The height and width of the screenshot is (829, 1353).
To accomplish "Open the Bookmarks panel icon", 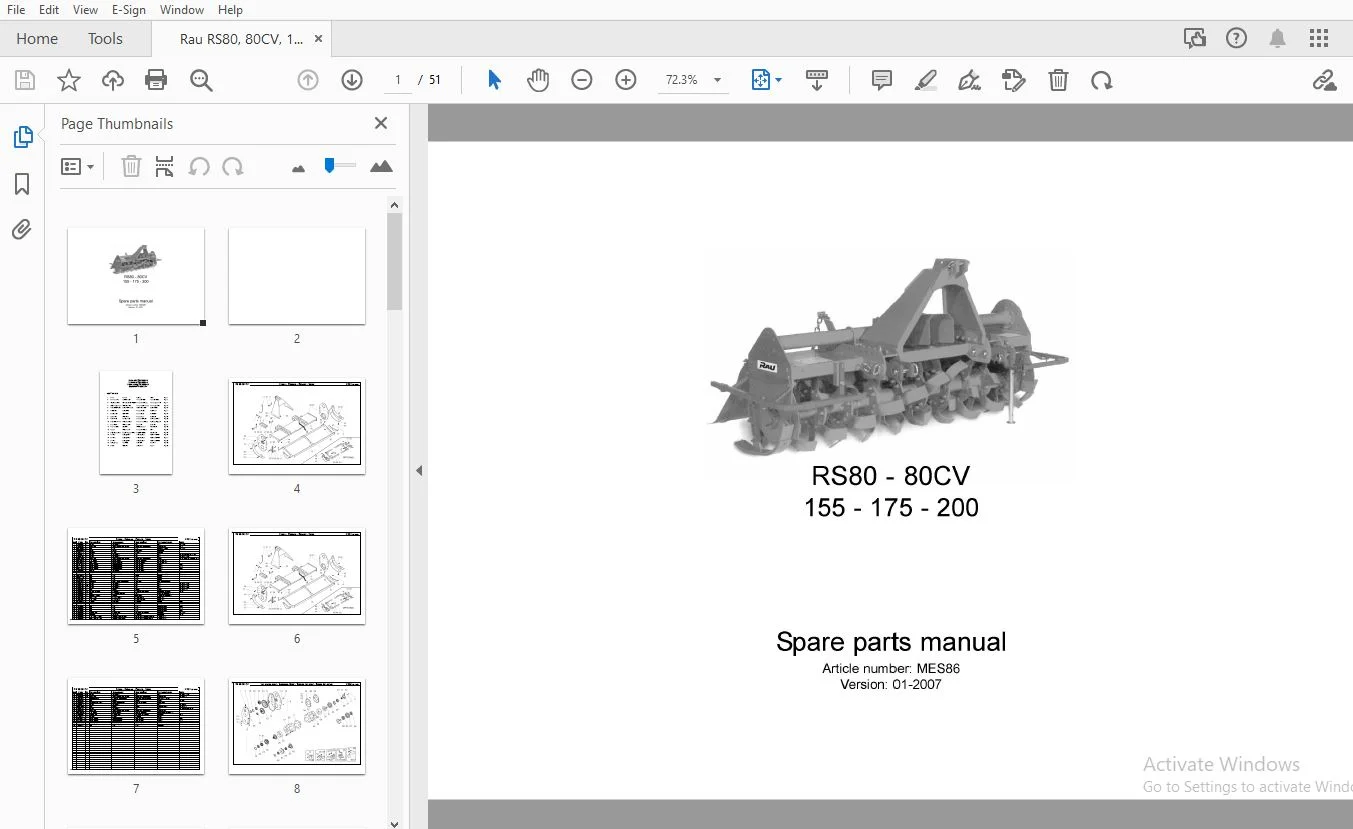I will (x=22, y=184).
